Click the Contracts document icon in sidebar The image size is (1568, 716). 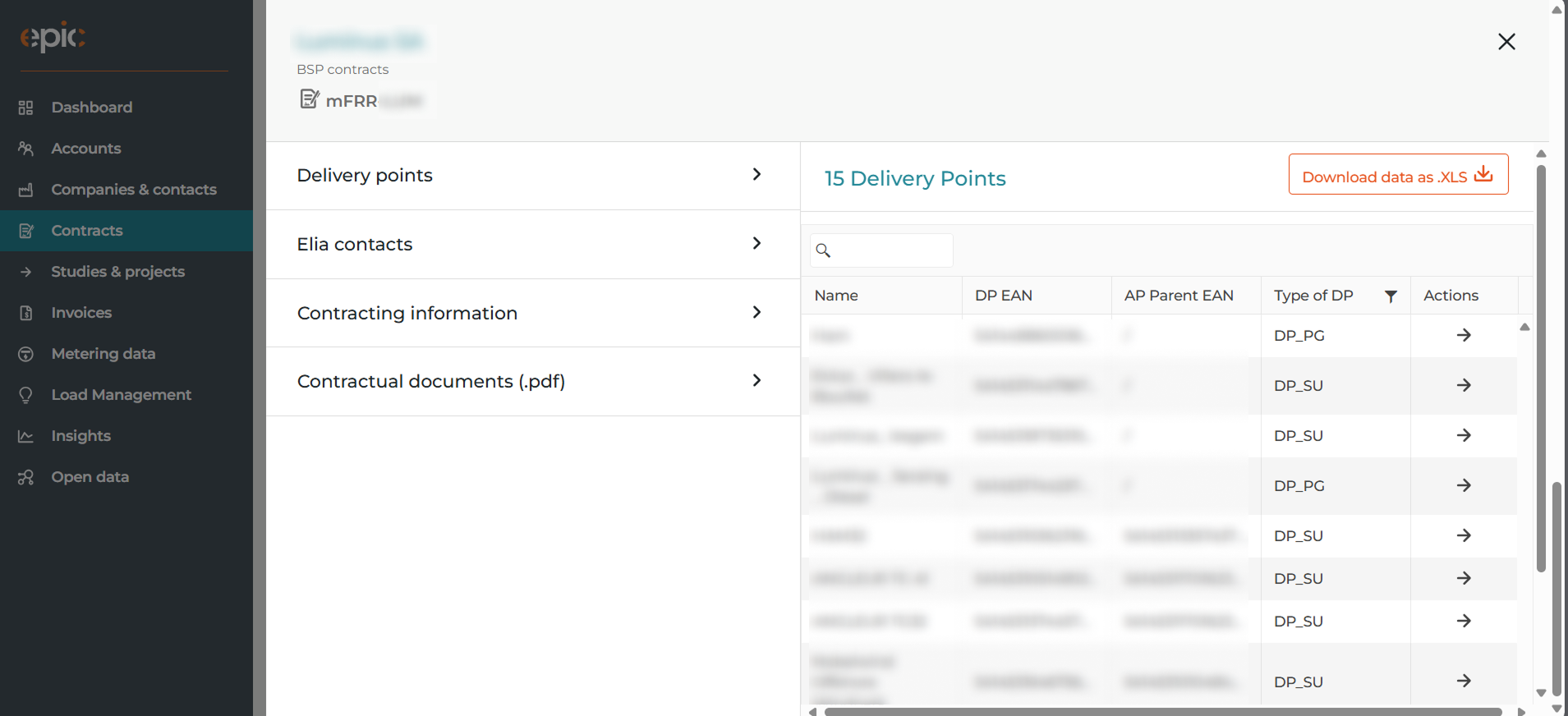coord(26,231)
